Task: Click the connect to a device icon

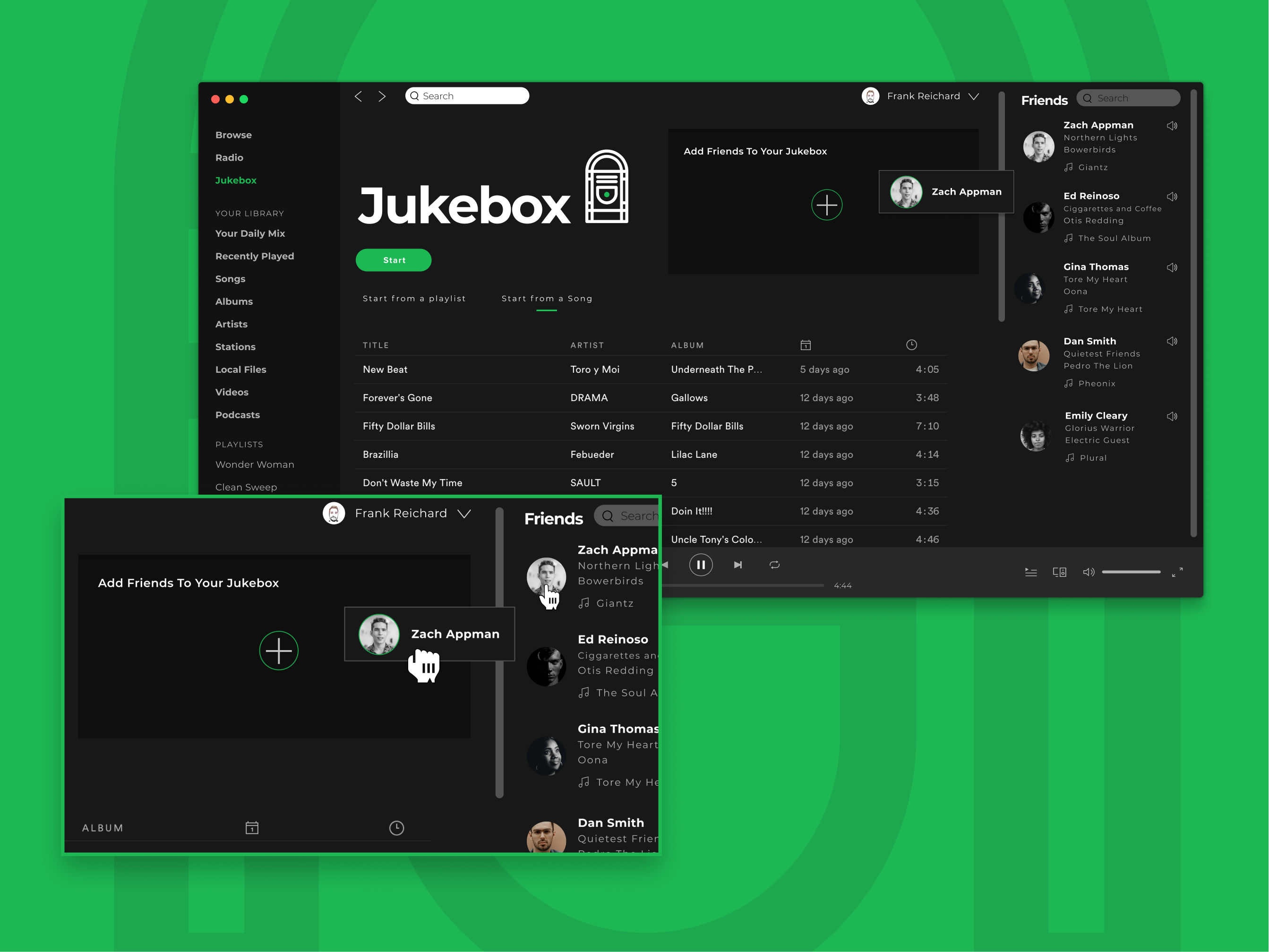Action: click(1060, 572)
